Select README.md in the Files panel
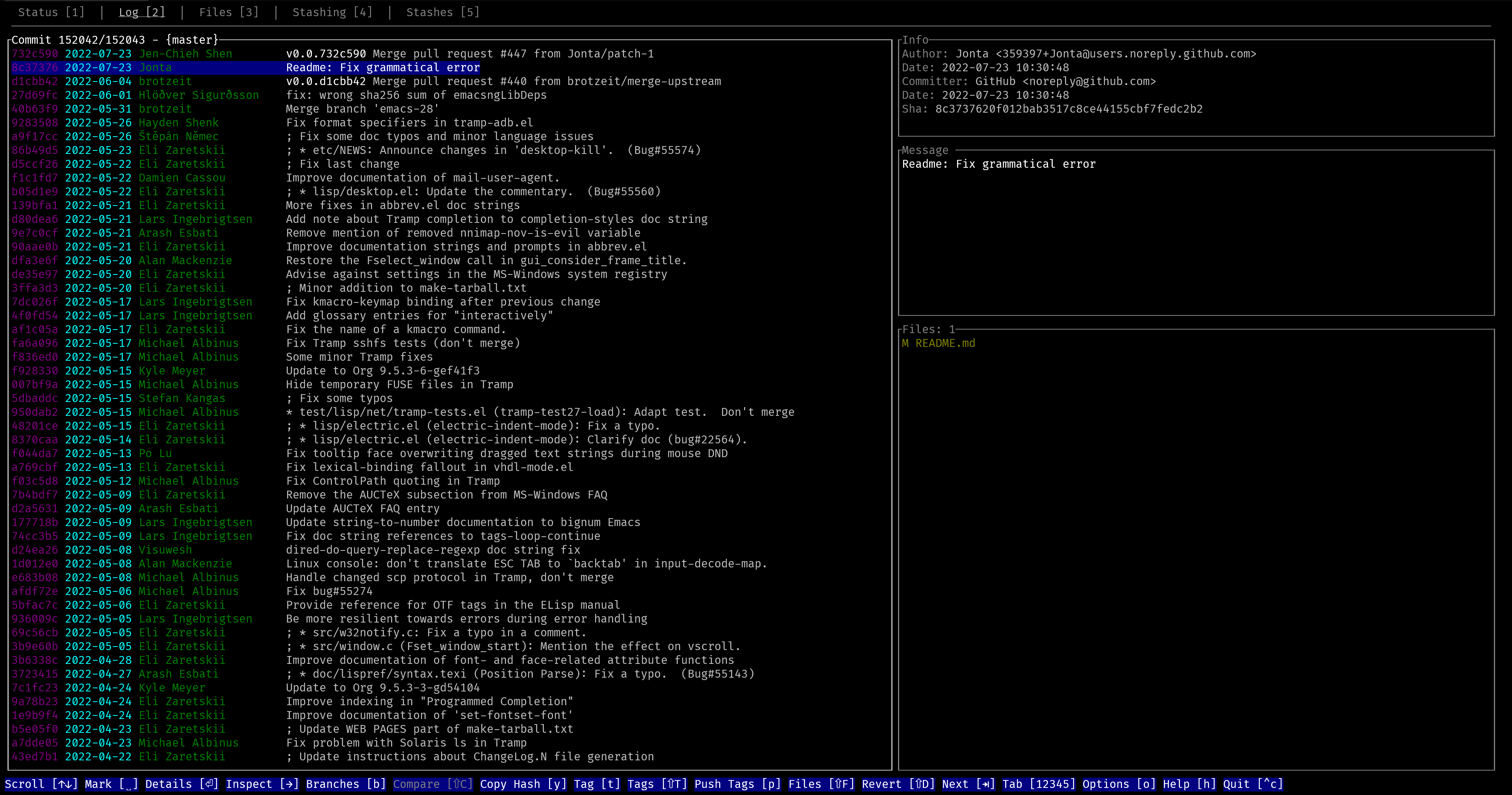1512x795 pixels. click(x=939, y=343)
